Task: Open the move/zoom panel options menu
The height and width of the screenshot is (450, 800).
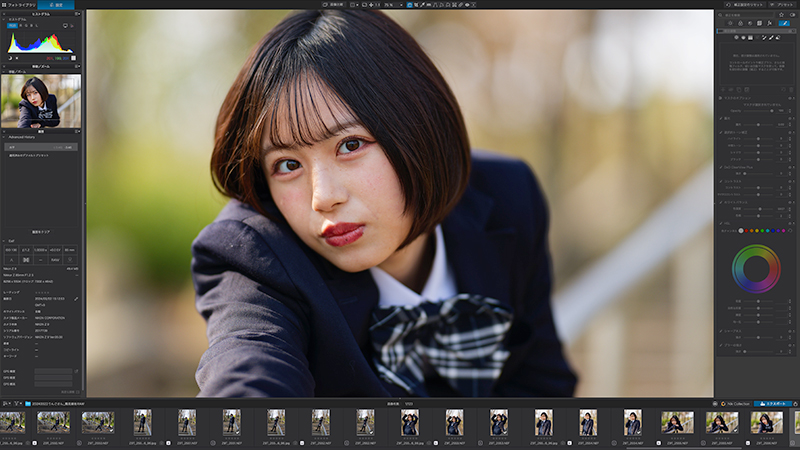Action: [77, 66]
